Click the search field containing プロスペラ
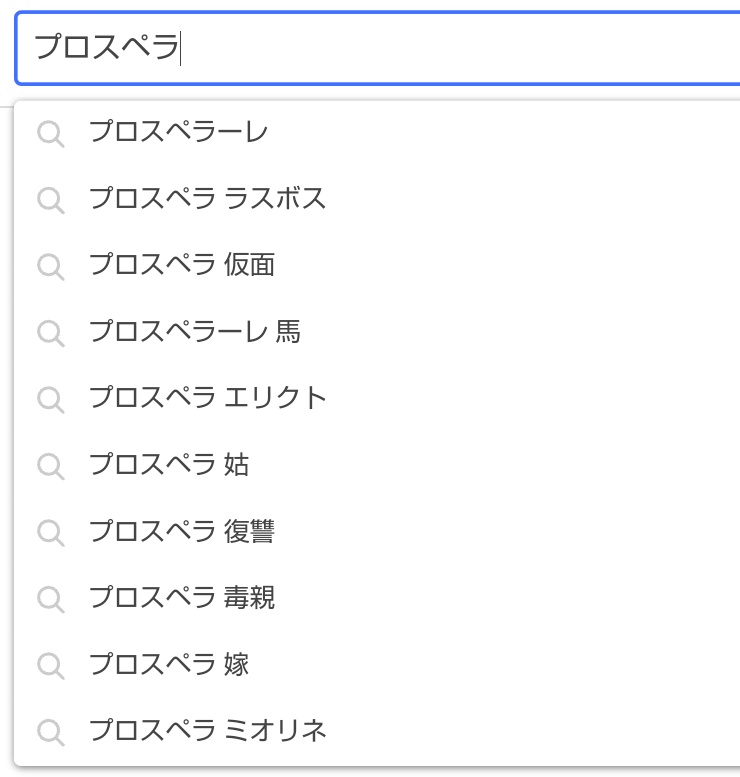 [x=378, y=48]
